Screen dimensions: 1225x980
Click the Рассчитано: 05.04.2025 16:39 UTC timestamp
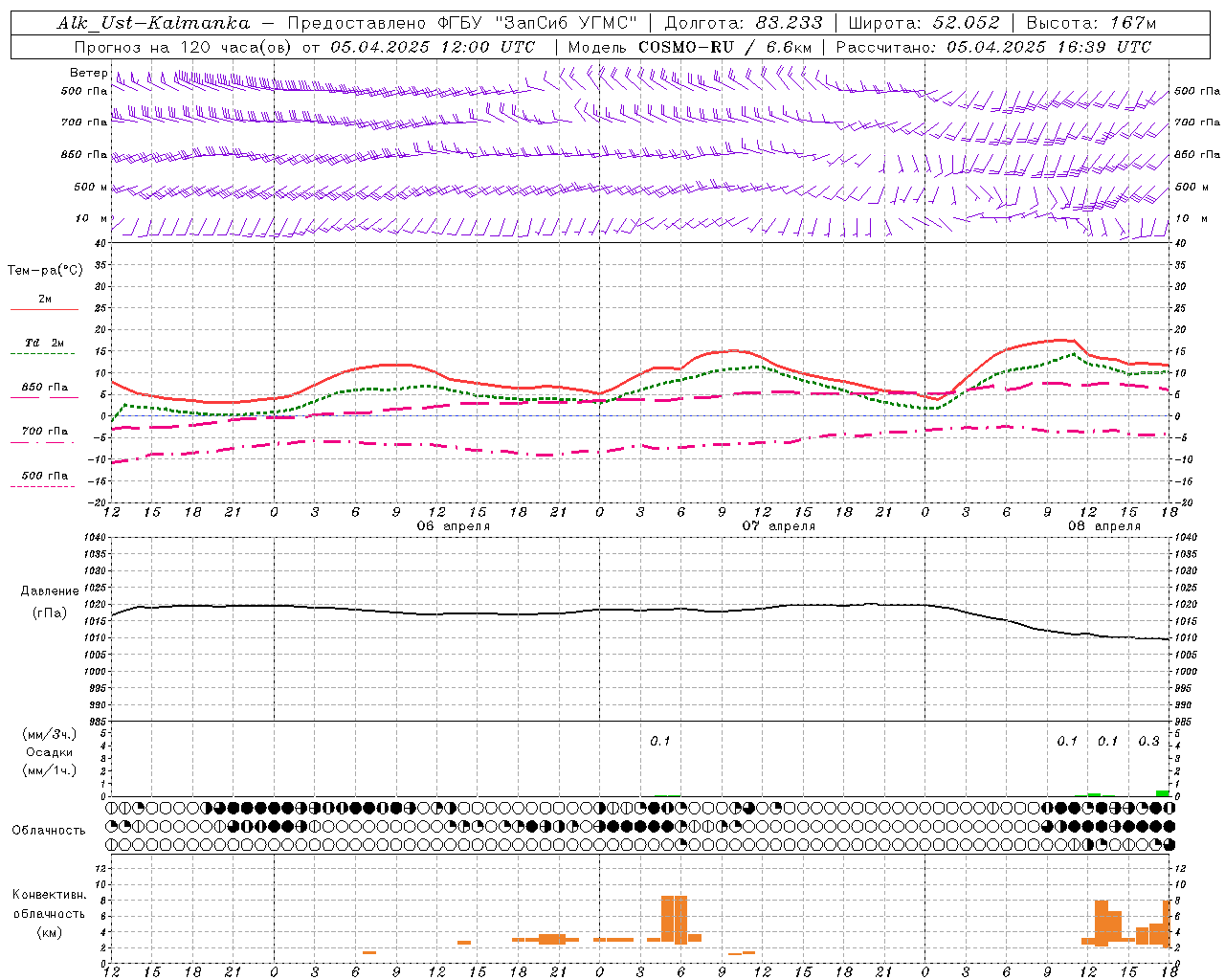tap(993, 47)
